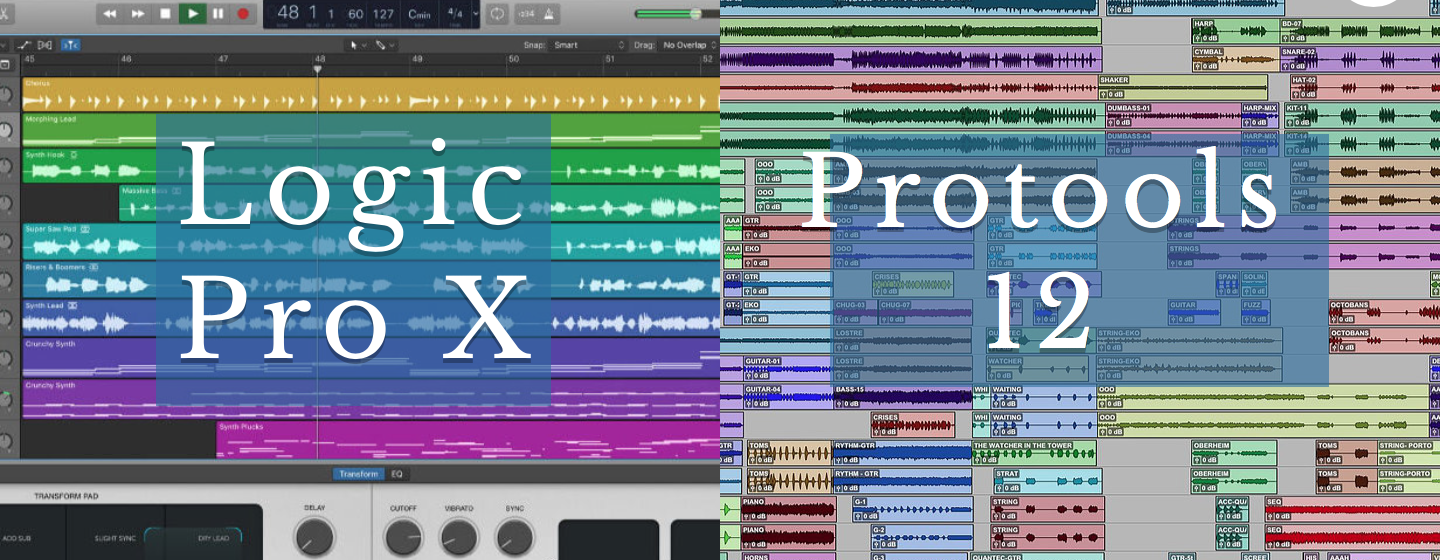The width and height of the screenshot is (1440, 560).
Task: Click the Rewind transport button
Action: 110,14
